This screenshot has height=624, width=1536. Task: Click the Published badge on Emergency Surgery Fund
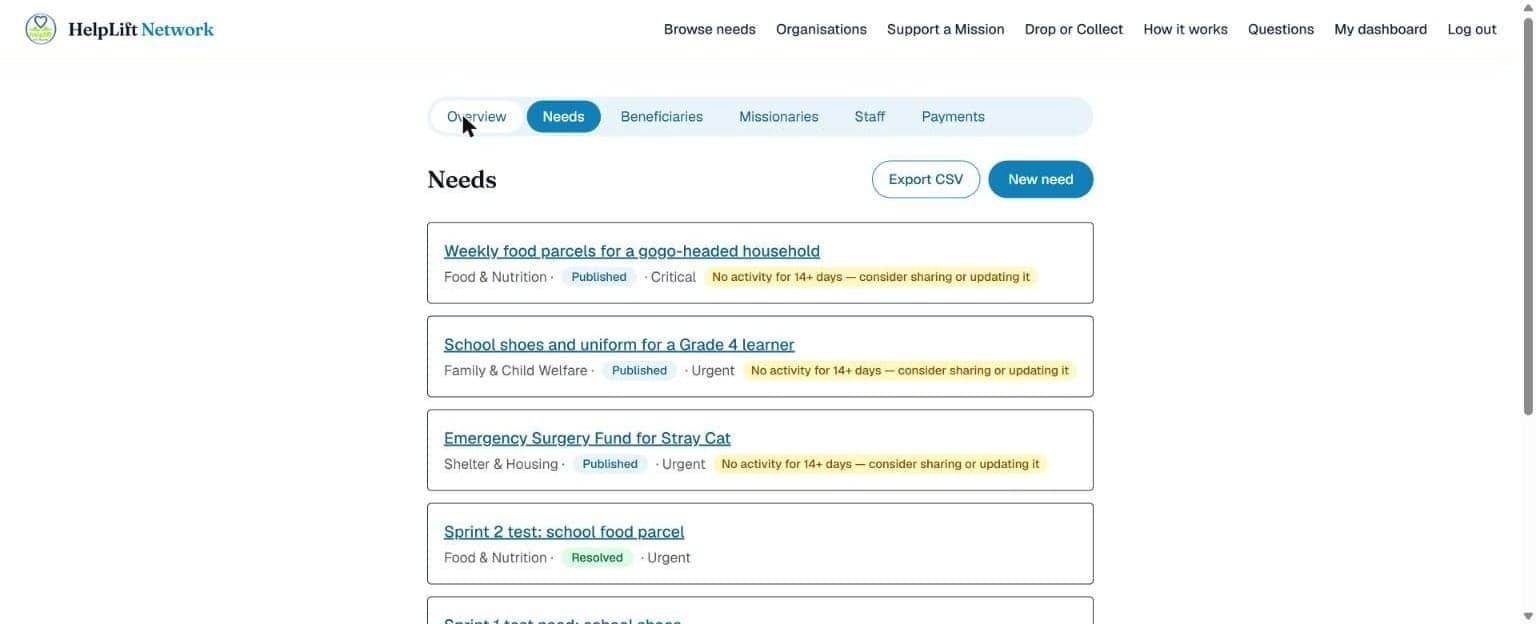pos(610,464)
